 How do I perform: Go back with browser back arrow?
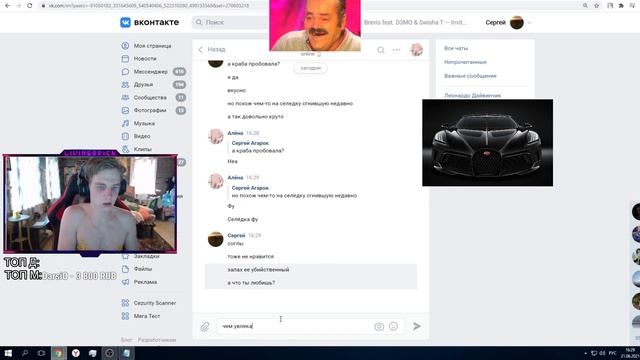point(7,6)
